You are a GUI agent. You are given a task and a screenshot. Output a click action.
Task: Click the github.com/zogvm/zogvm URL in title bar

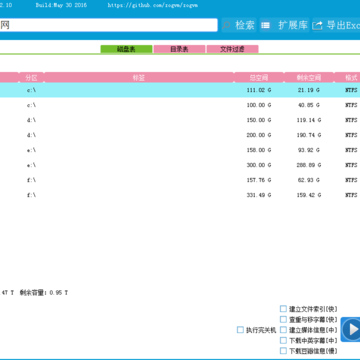click(x=153, y=5)
